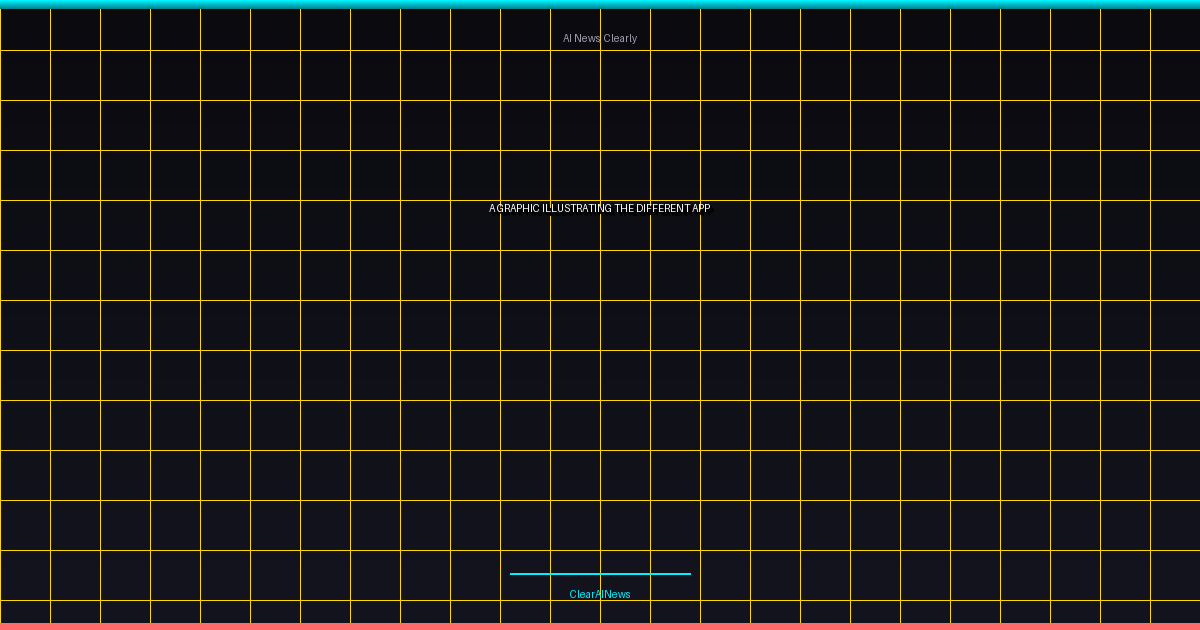The height and width of the screenshot is (630, 1200).
Task: Click the word "DIFFERENT" in the headline
Action: (662, 208)
